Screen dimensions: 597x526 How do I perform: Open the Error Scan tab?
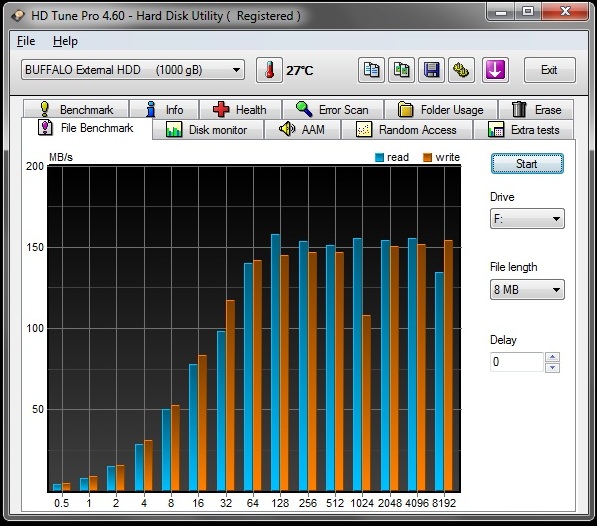pos(333,110)
